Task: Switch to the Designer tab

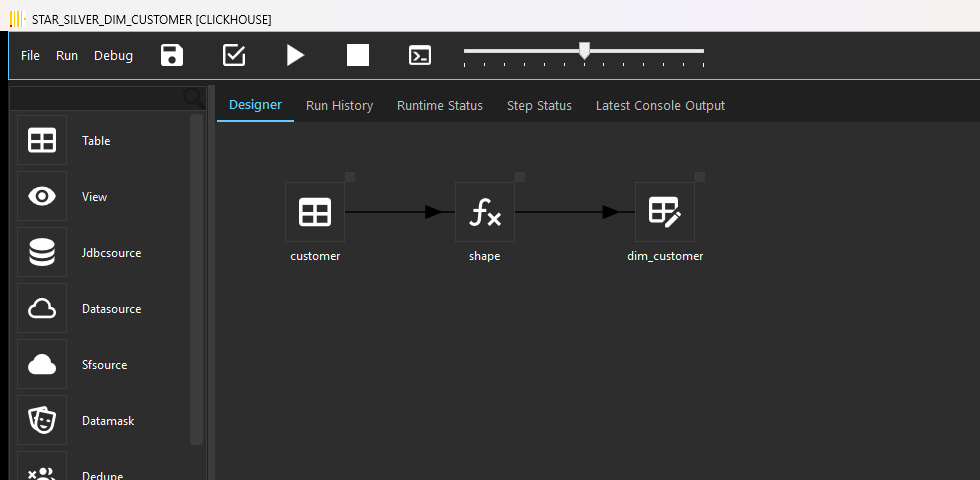Action: [255, 105]
